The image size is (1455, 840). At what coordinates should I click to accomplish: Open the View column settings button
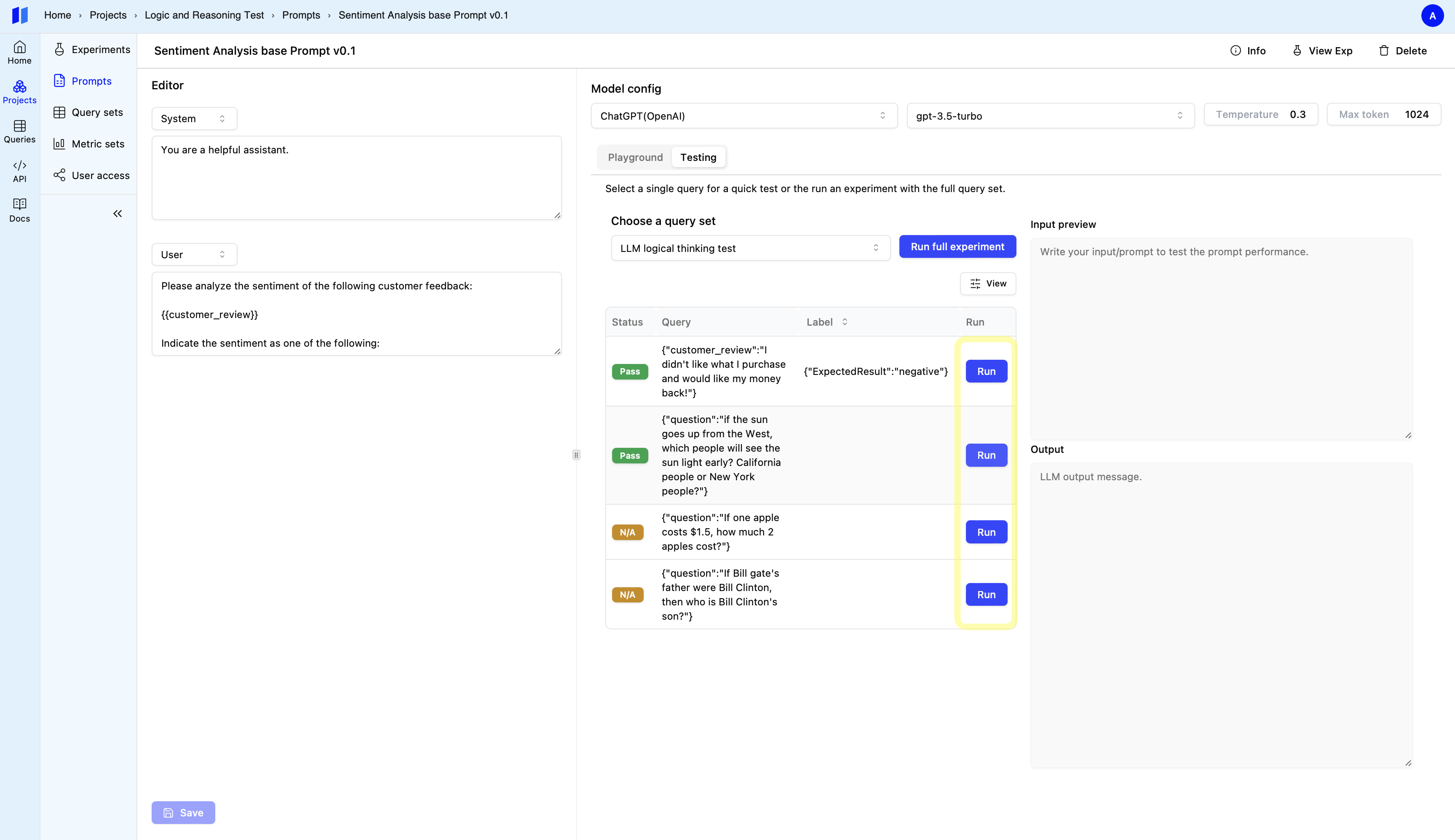(988, 283)
